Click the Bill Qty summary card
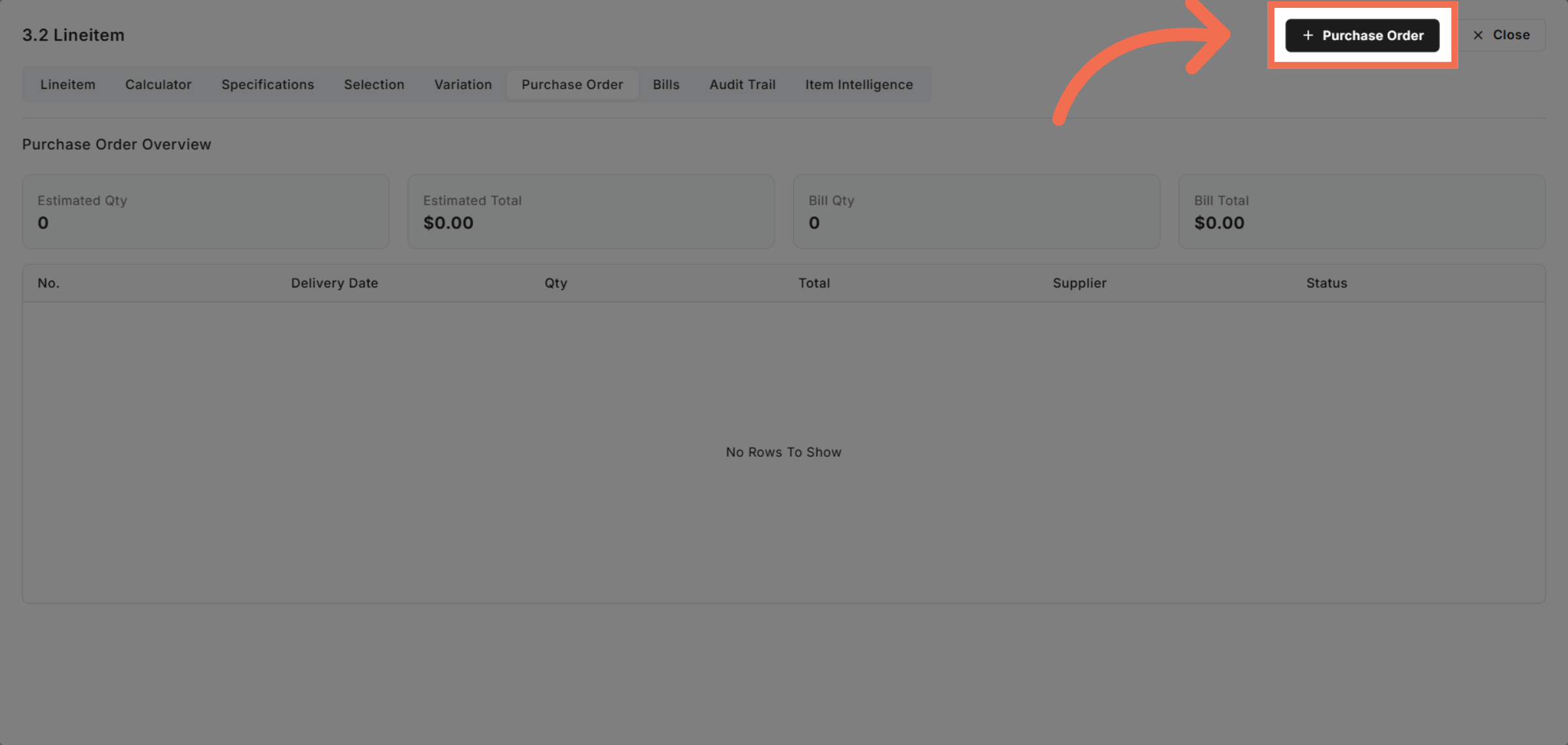Screen dimensions: 1568x745 coord(975,211)
